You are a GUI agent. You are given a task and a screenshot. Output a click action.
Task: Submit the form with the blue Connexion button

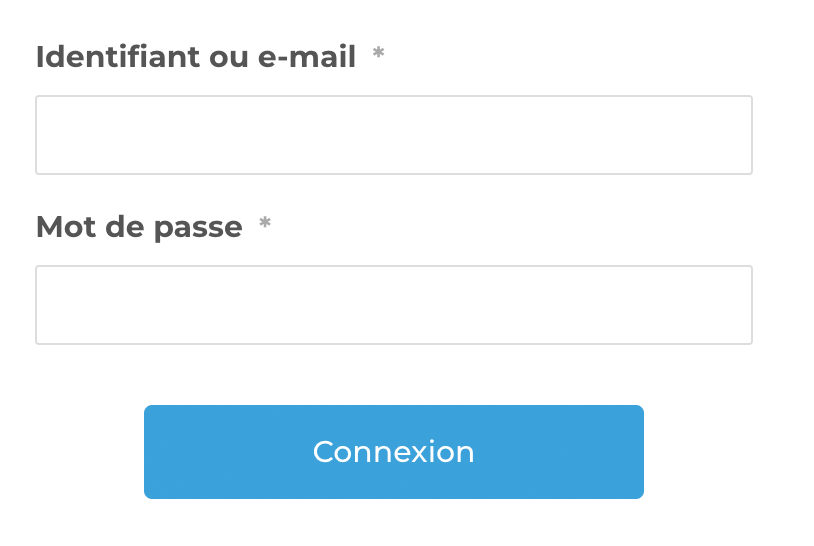pos(393,452)
